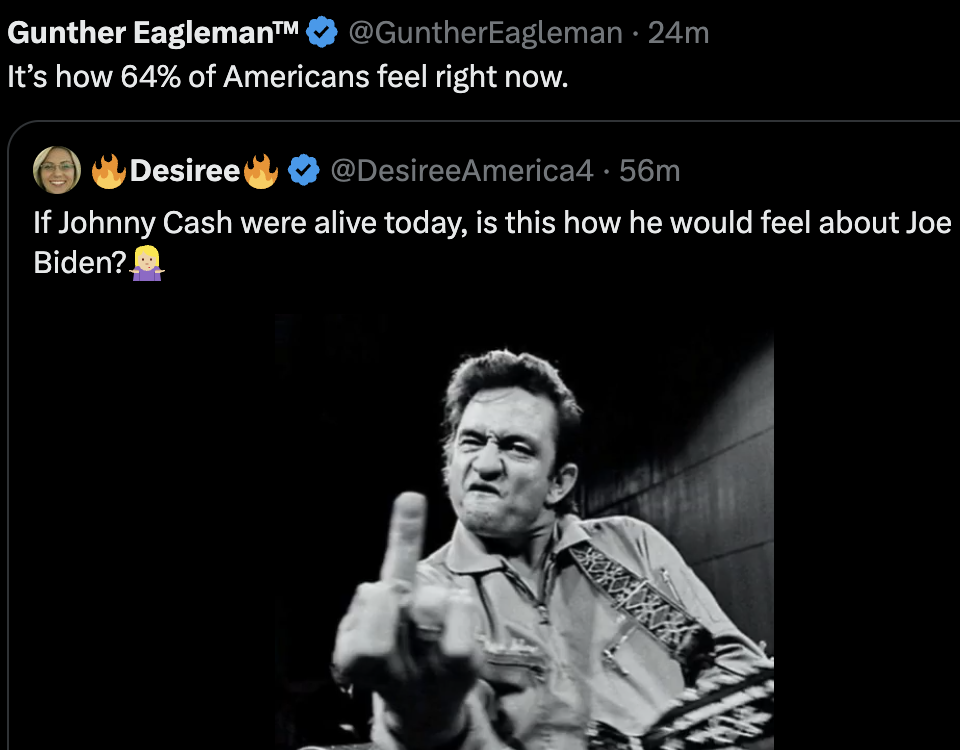Click the quoted tweet's 56m timestamp

click(649, 171)
